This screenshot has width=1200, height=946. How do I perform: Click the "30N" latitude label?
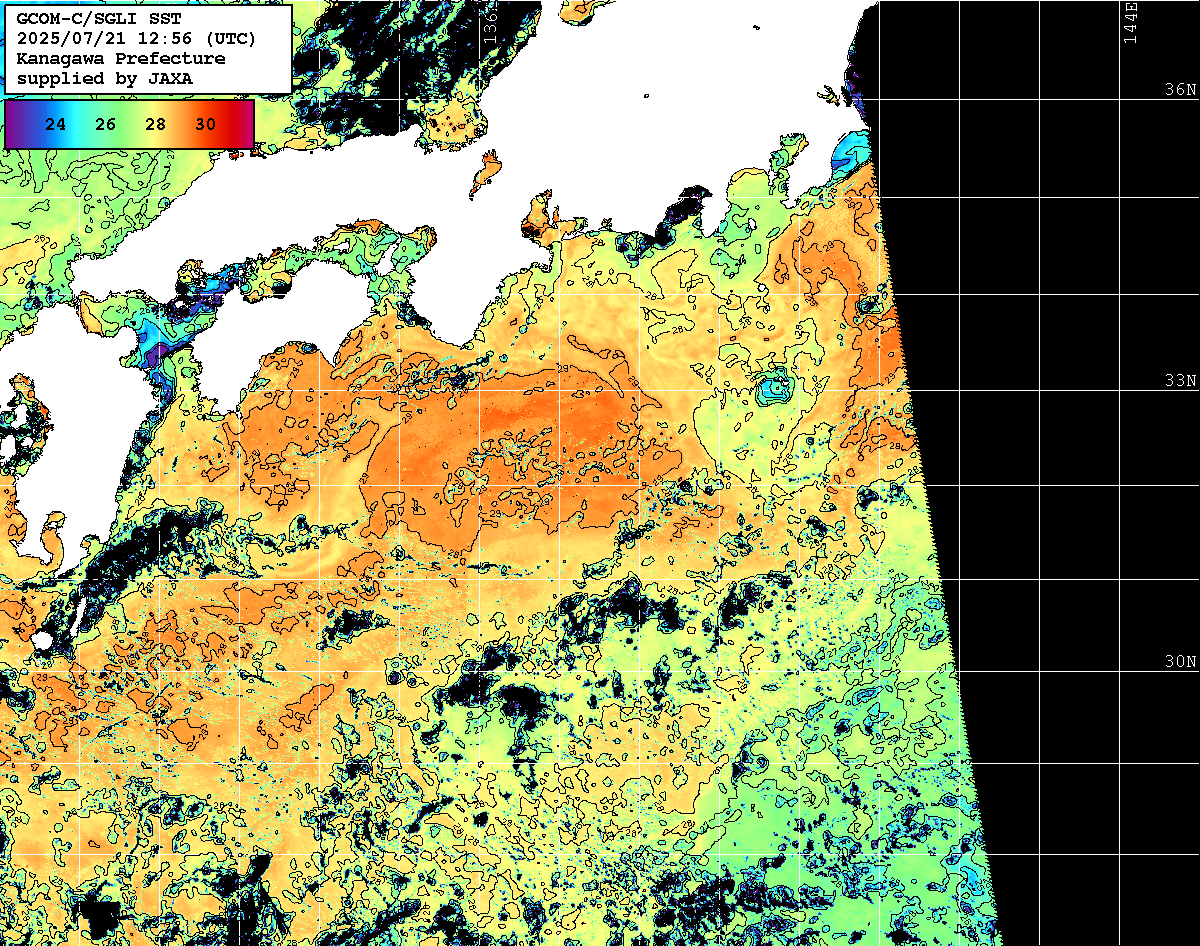pyautogui.click(x=1180, y=662)
